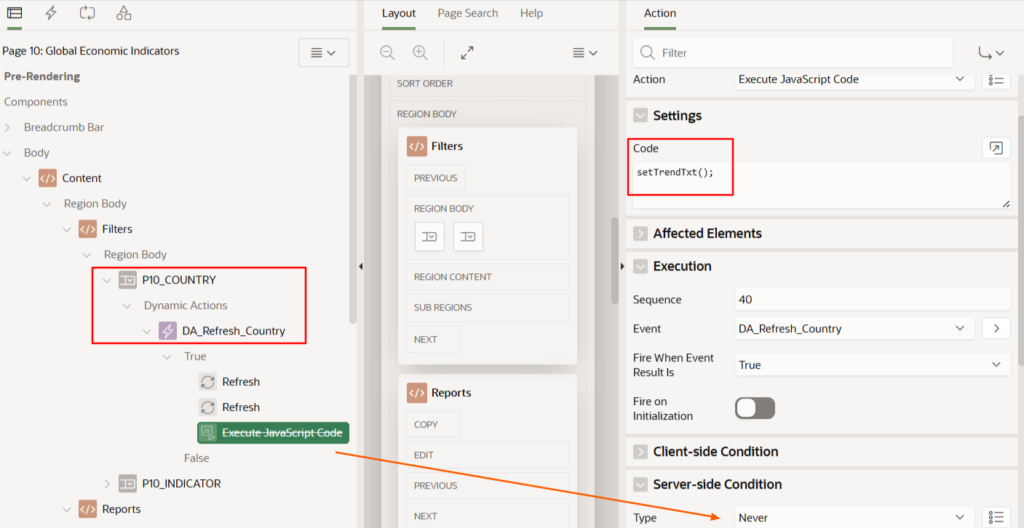Image resolution: width=1024 pixels, height=528 pixels.
Task: Open the Go to Group menu
Action: [990, 53]
